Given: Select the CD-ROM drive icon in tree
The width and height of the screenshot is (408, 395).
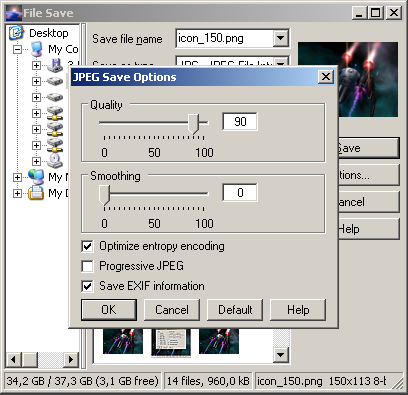Looking at the screenshot, I should (55, 161).
